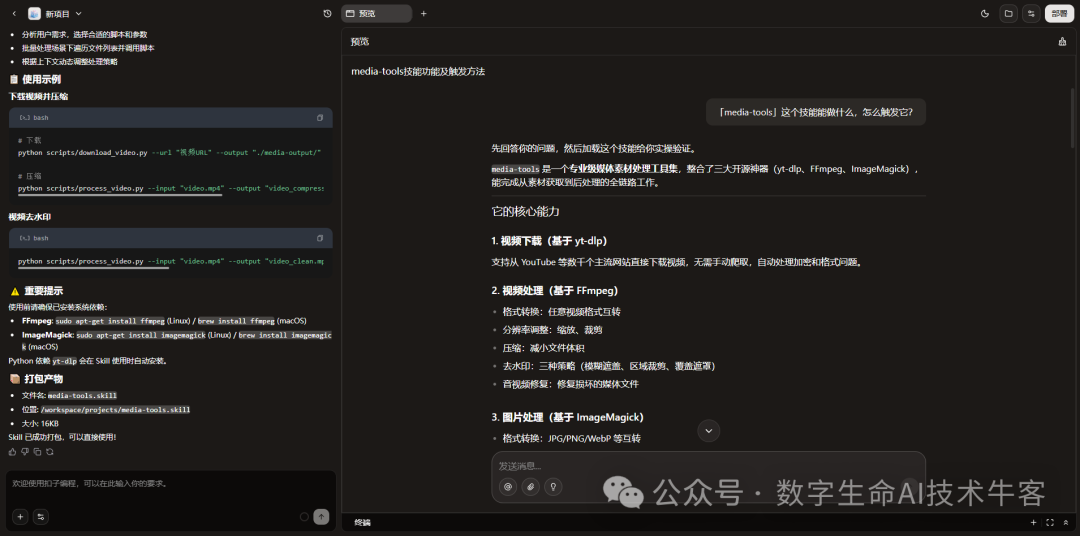Click the second code block horizontal scrollbar
Image resolution: width=1080 pixels, height=536 pixels.
93,268
